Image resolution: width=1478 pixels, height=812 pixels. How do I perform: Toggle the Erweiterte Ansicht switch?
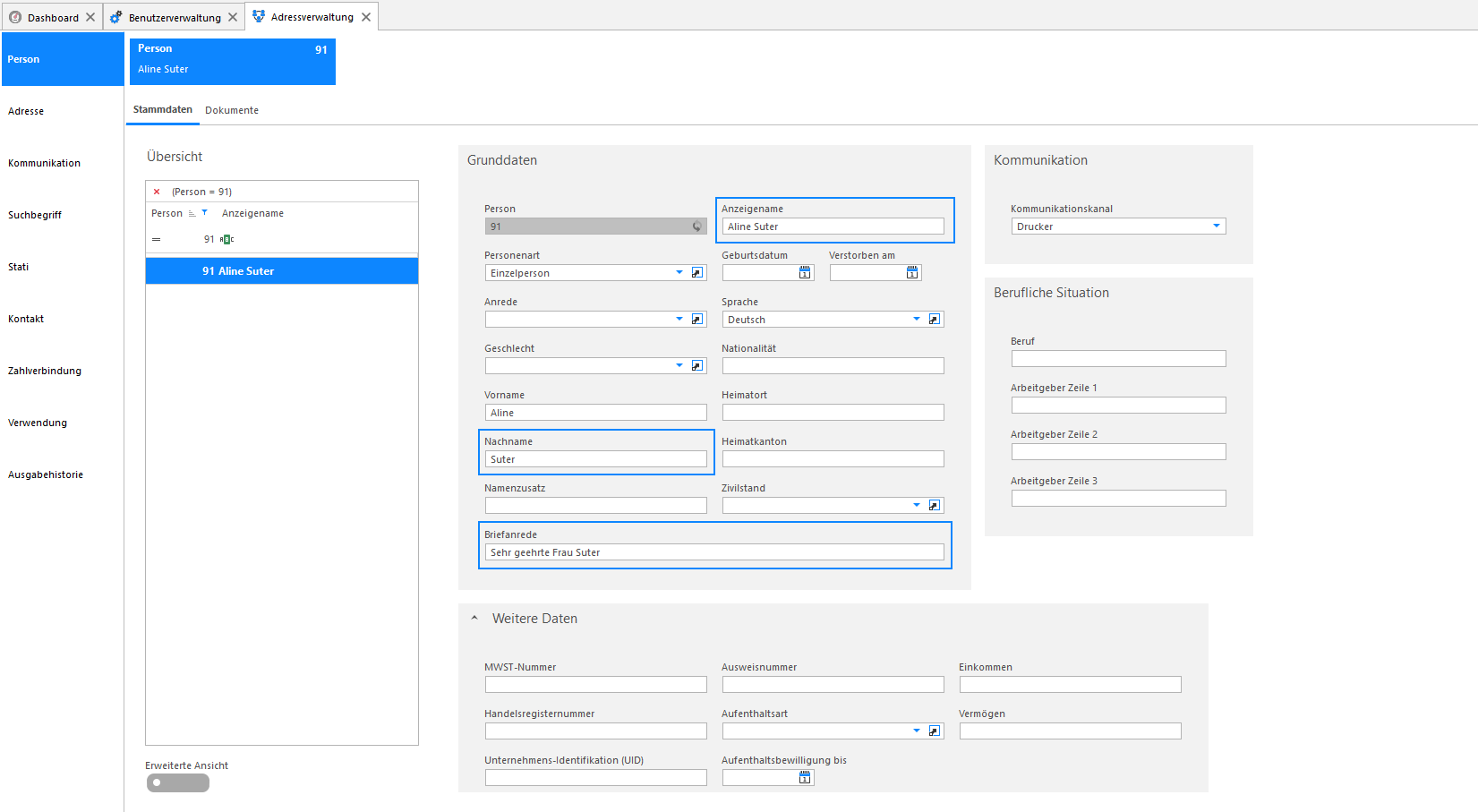178,782
